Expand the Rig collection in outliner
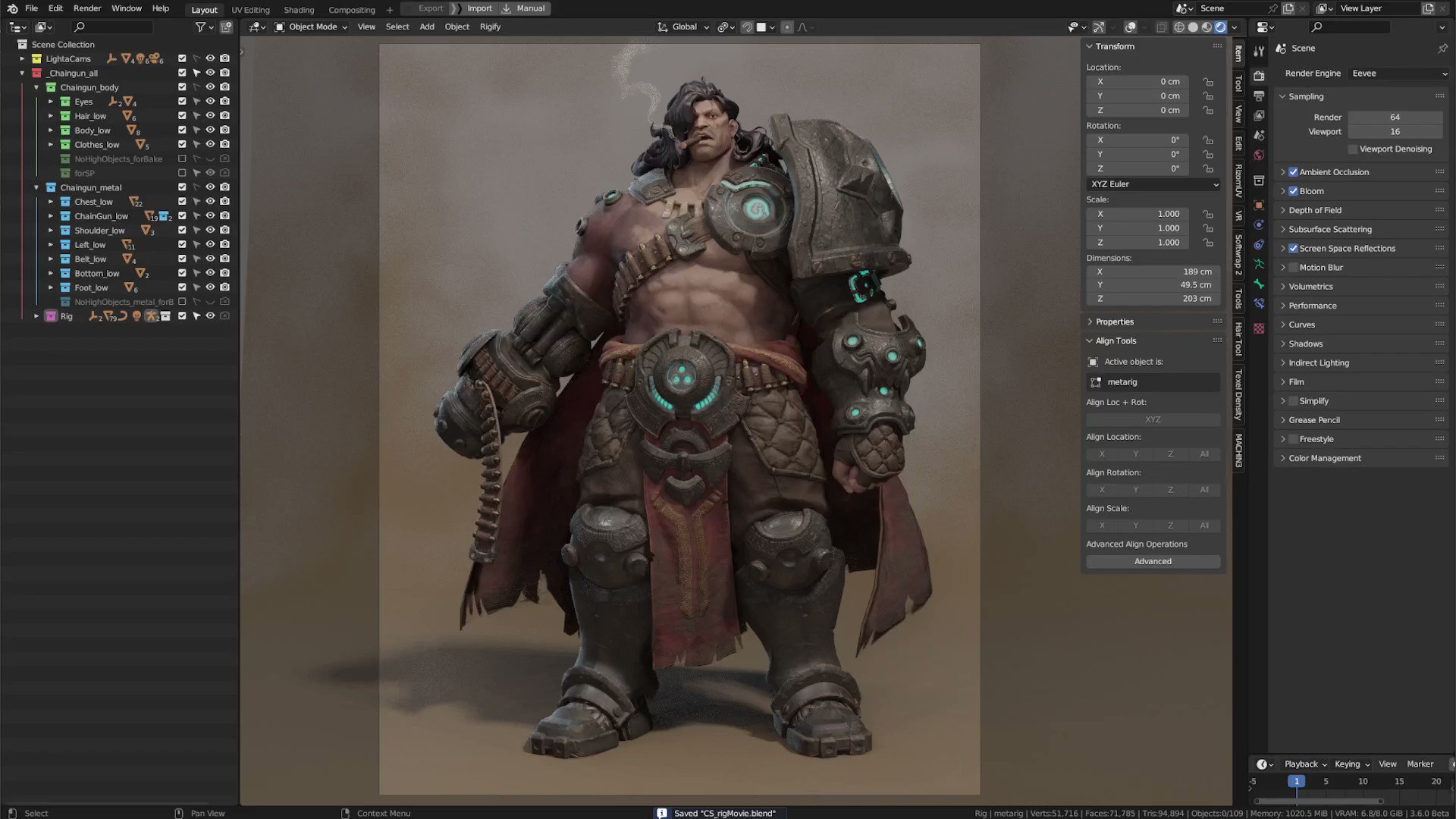 36,316
